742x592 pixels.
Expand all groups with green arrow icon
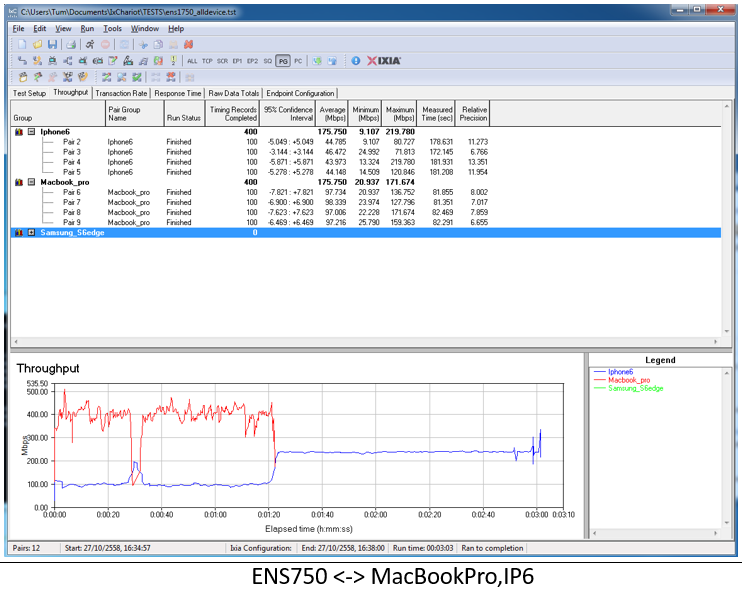coord(317,61)
